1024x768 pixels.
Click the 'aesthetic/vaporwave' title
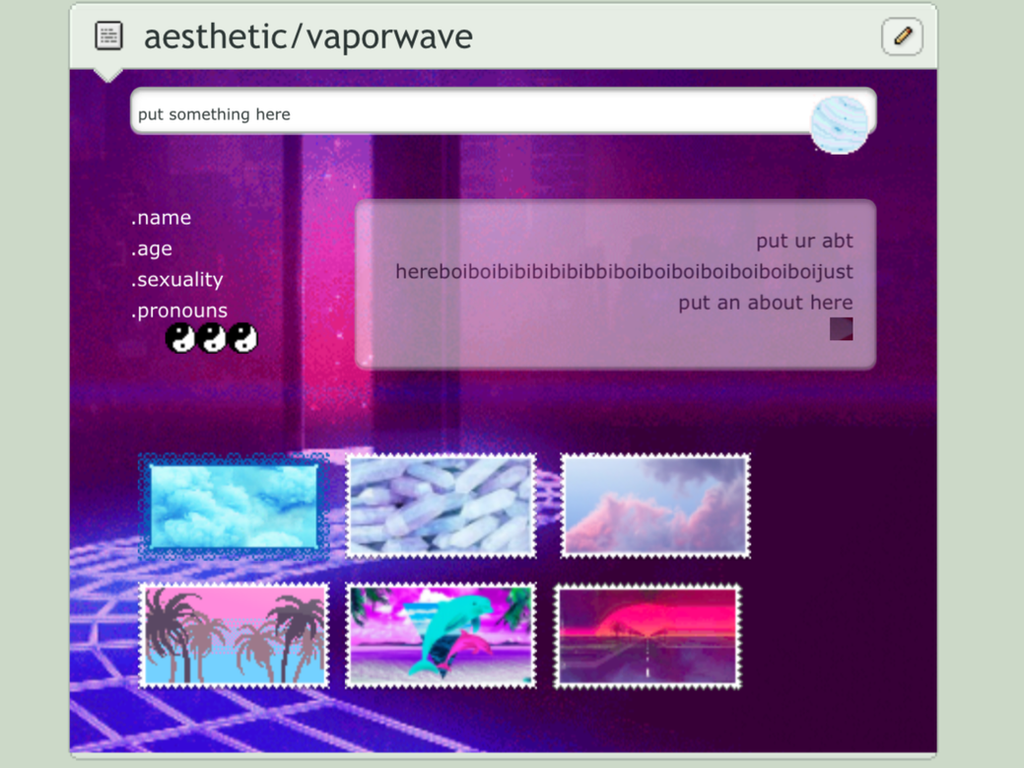coord(308,37)
